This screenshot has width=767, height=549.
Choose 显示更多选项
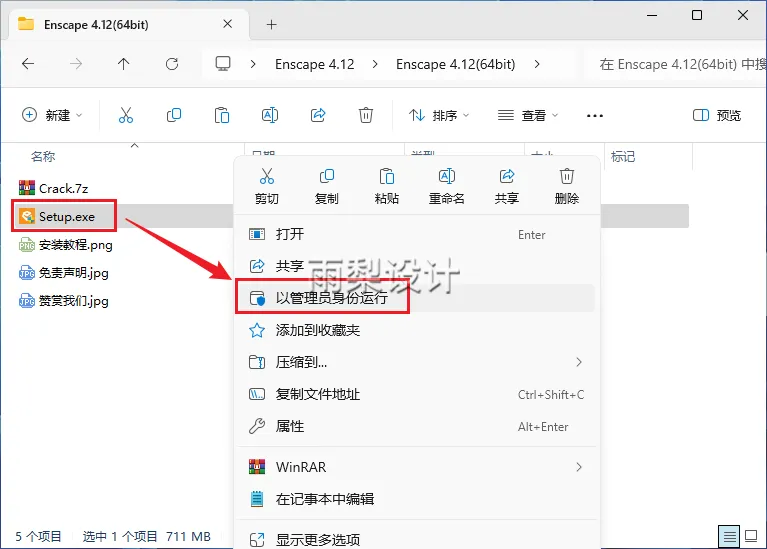click(416, 540)
